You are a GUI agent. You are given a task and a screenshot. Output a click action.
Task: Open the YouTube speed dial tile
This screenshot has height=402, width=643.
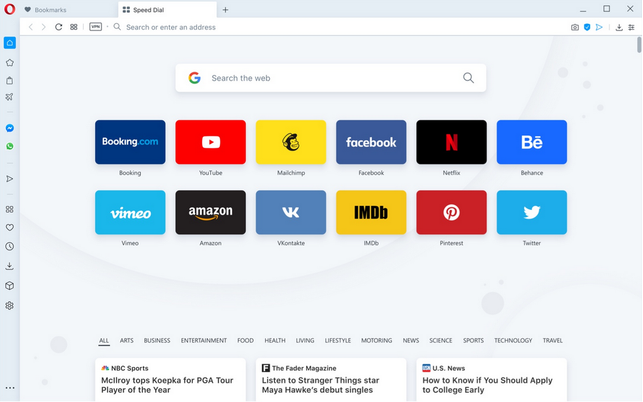click(x=211, y=142)
